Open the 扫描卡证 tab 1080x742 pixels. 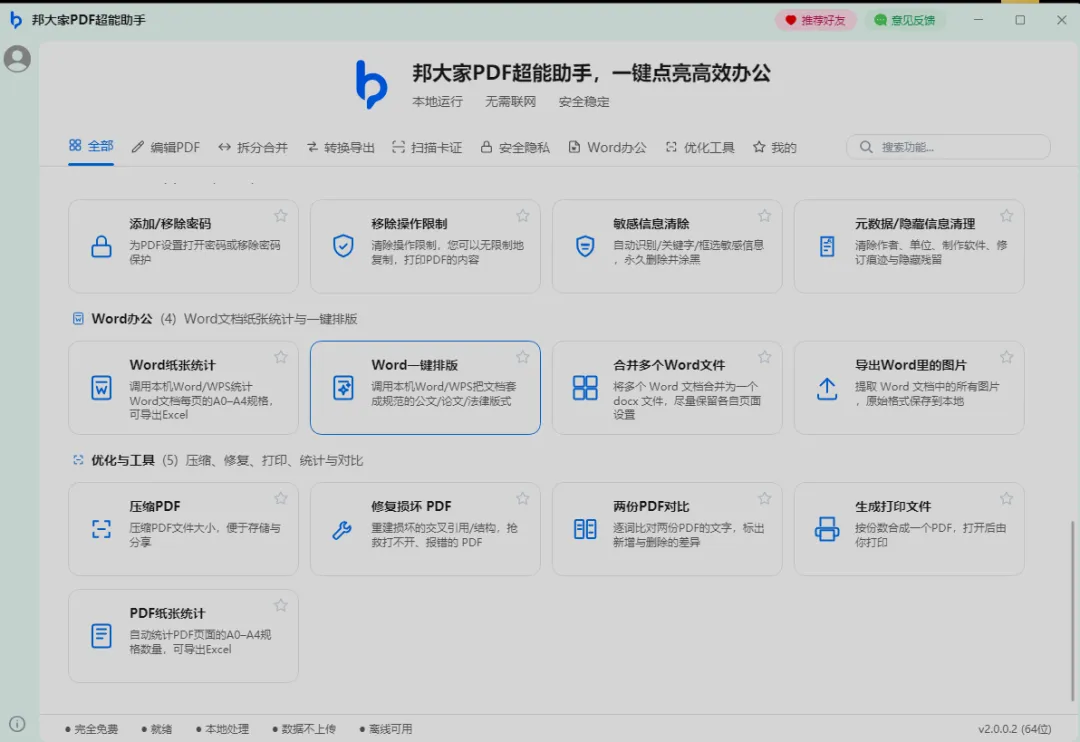[427, 147]
